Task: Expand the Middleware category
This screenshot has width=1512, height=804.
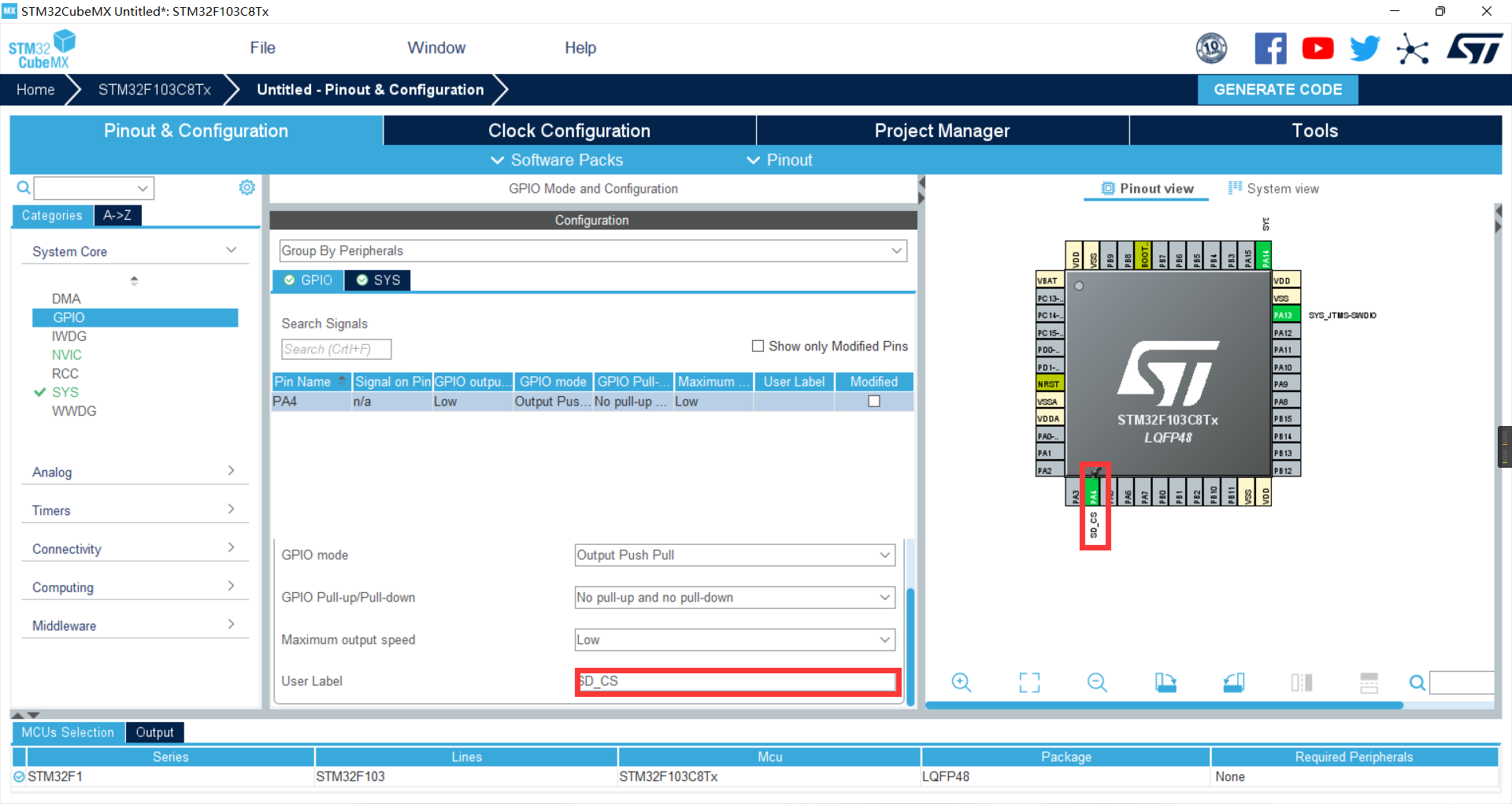Action: [134, 625]
